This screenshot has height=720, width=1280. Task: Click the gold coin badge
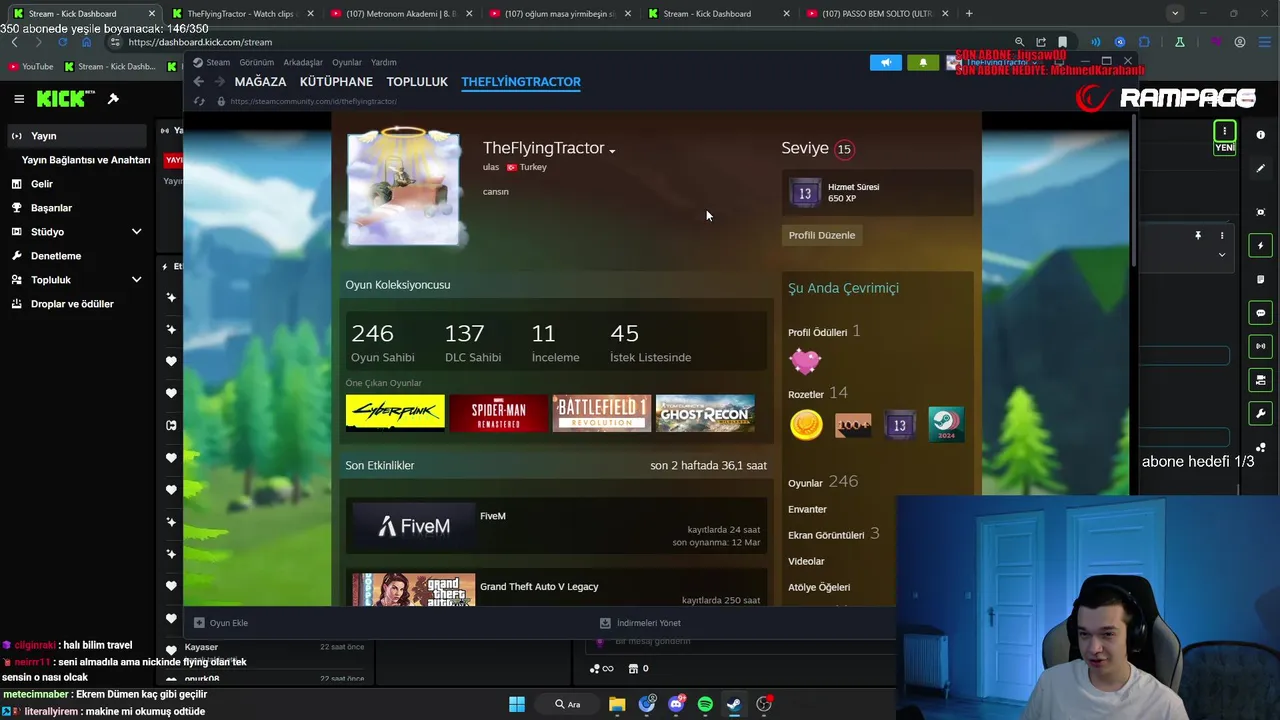806,425
